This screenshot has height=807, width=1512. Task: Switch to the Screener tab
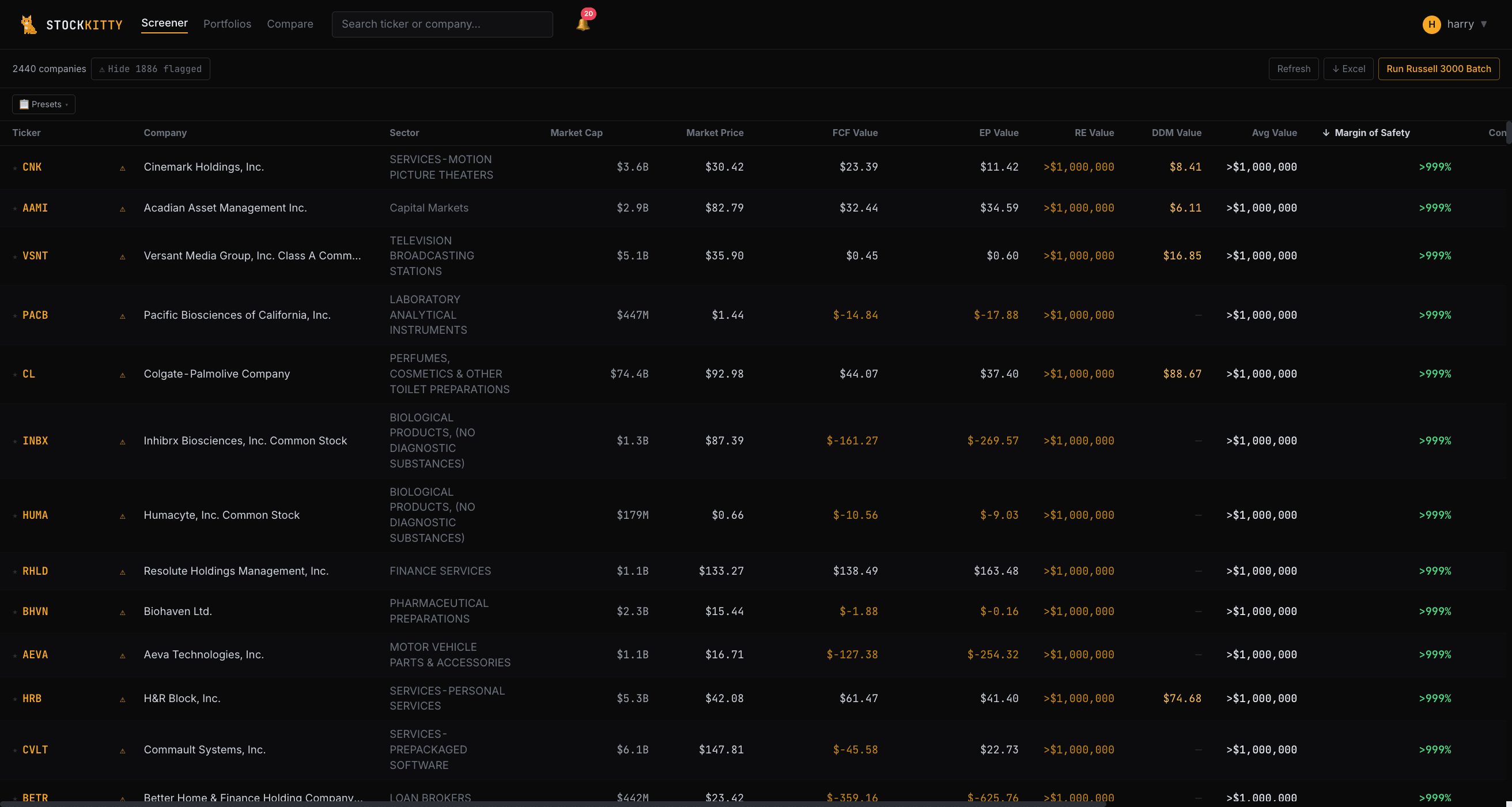point(164,23)
